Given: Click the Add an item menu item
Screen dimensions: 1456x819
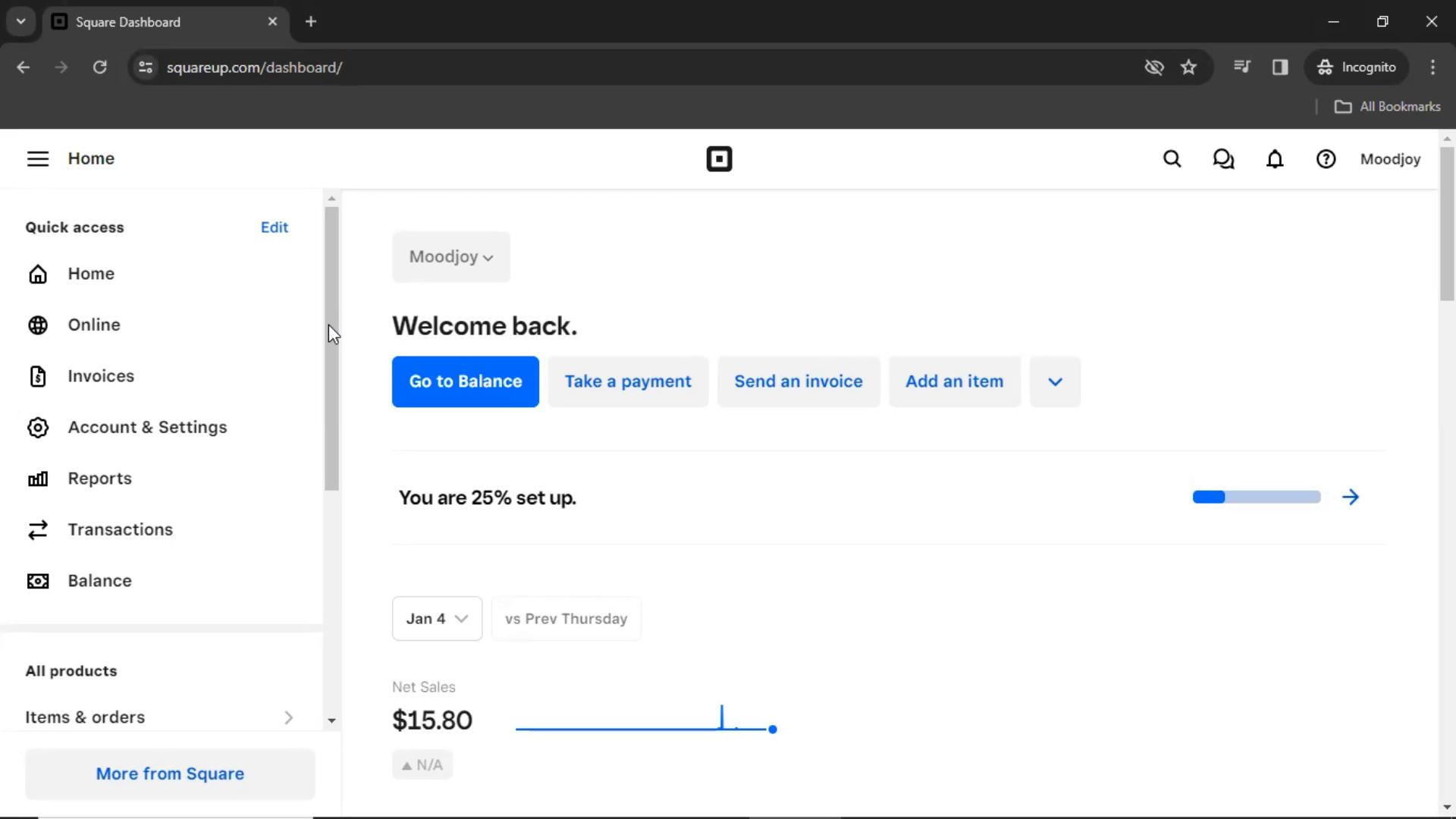Looking at the screenshot, I should (954, 382).
